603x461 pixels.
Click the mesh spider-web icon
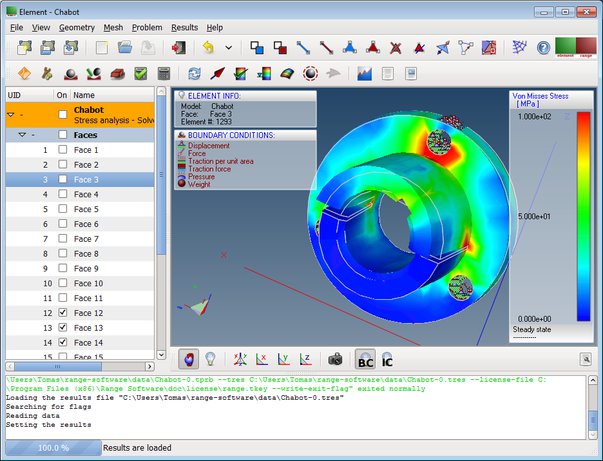click(520, 48)
